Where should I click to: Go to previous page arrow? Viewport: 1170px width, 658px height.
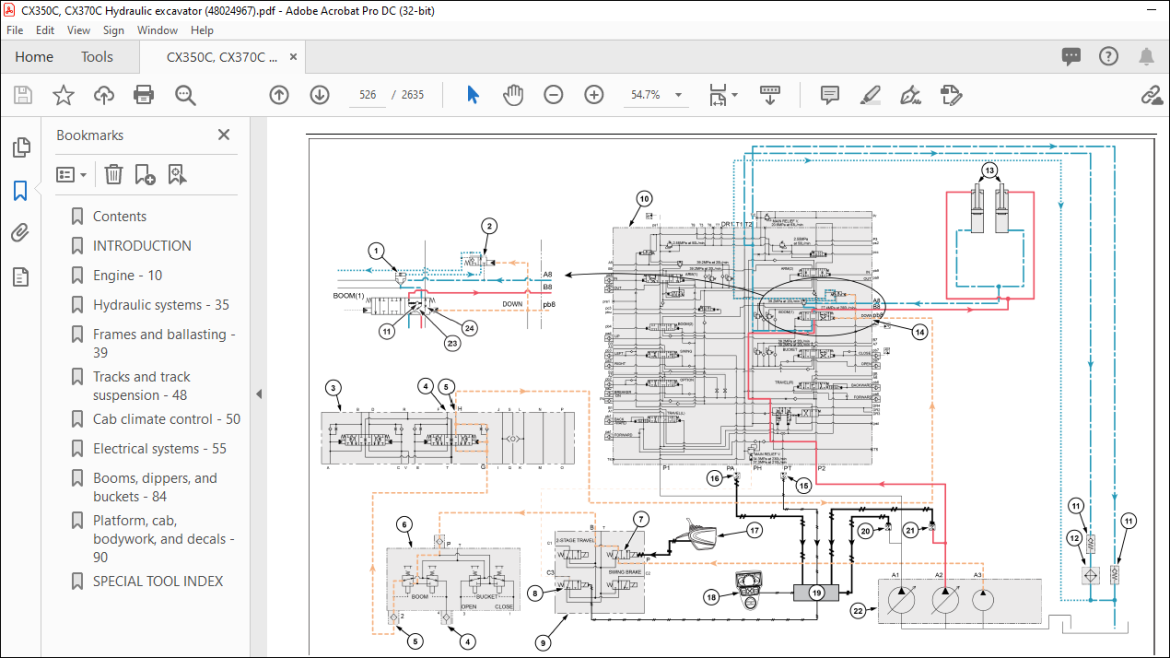(279, 95)
